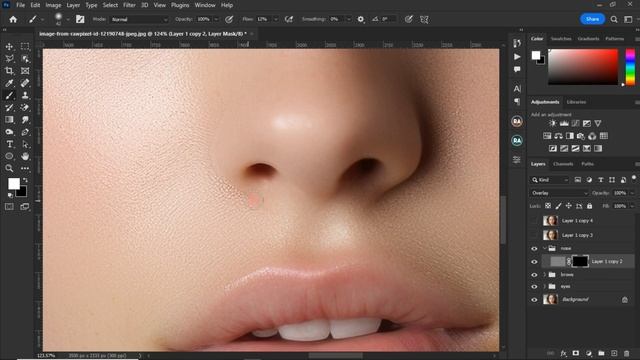640x360 pixels.
Task: Show Layer 1 copy 4 visibility
Action: (534, 221)
